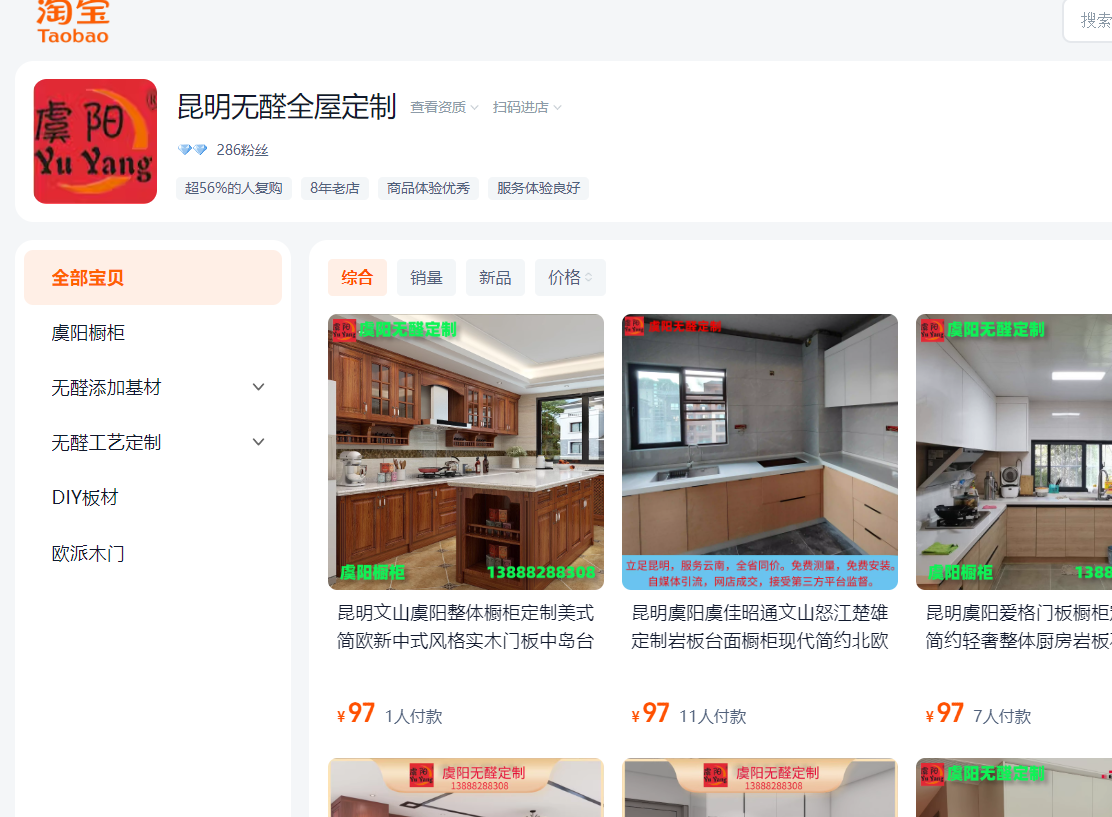Open the last thumbnail of the lower product row
This screenshot has height=817, width=1112.
[1014, 788]
